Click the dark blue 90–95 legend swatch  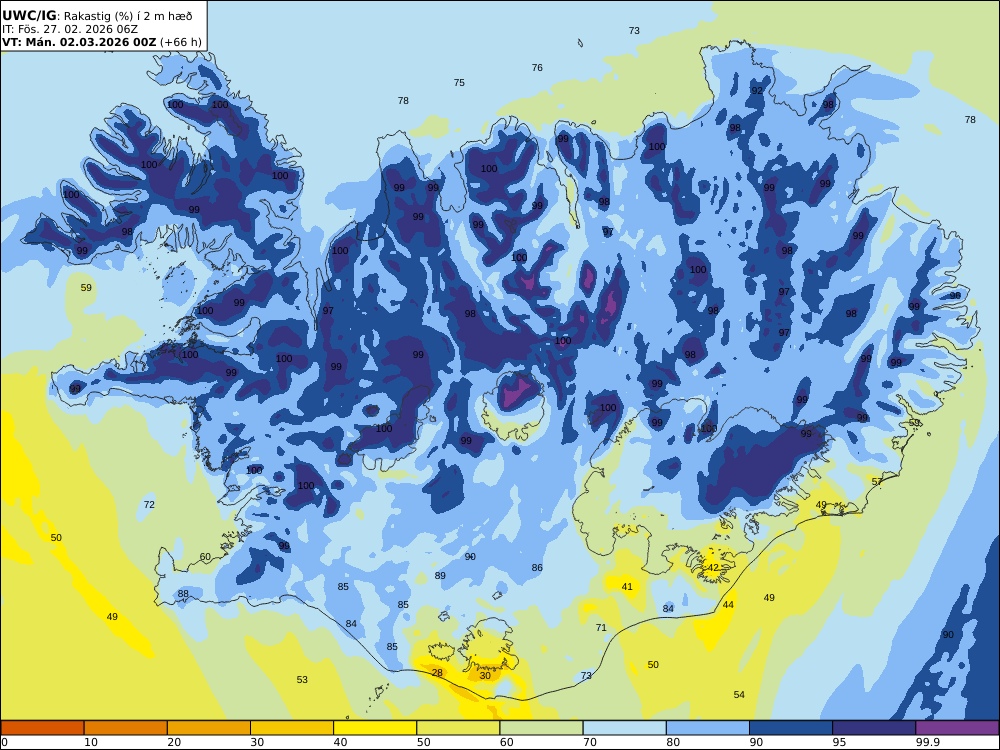(791, 728)
